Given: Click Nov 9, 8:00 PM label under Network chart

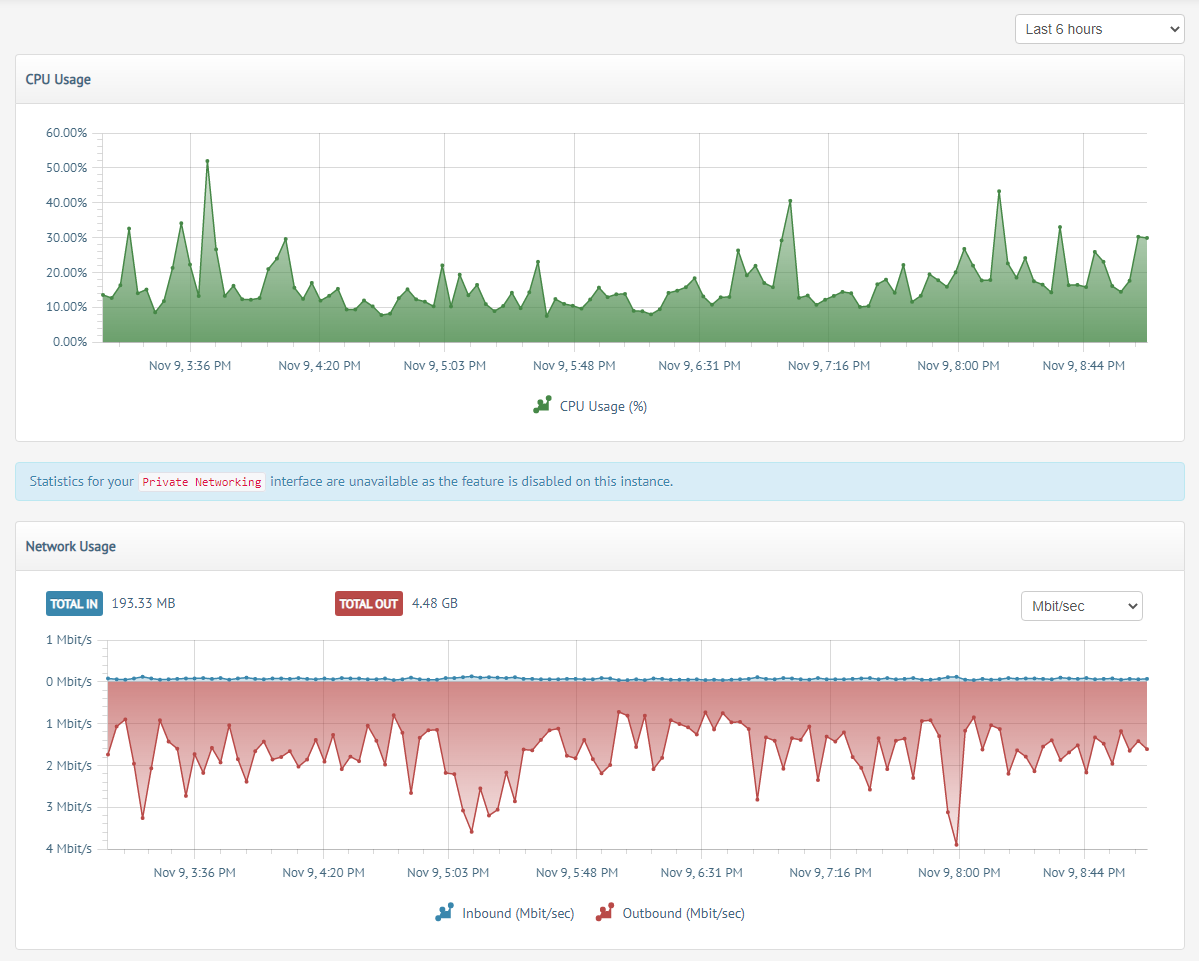Looking at the screenshot, I should point(959,873).
